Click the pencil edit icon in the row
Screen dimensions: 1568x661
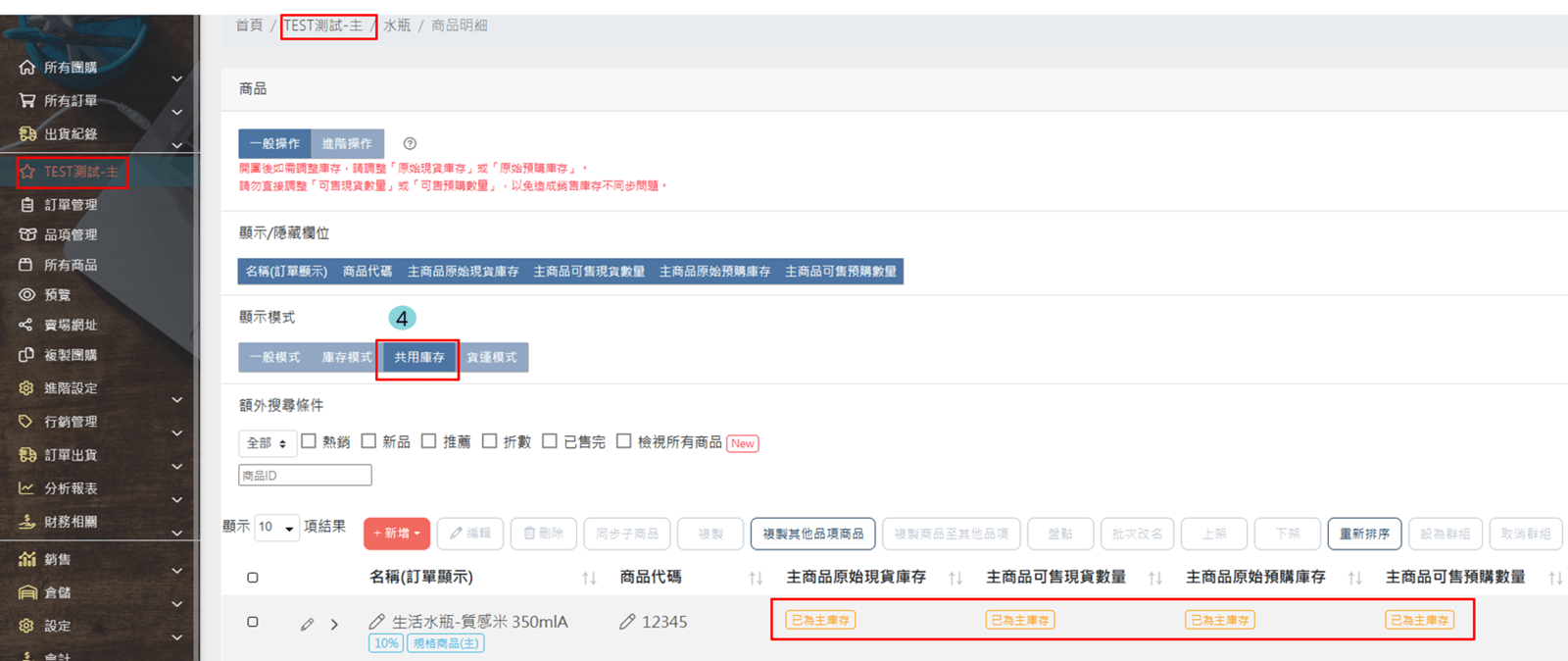click(307, 624)
